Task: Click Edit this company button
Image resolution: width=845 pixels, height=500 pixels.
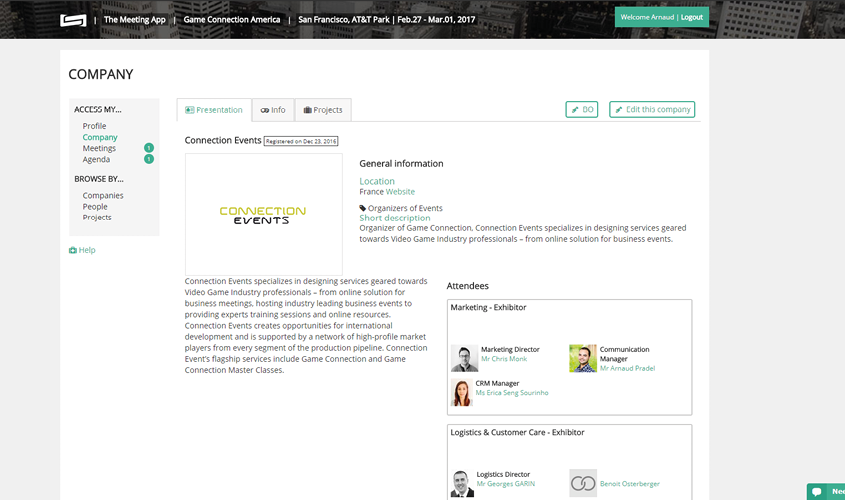Action: 652,109
